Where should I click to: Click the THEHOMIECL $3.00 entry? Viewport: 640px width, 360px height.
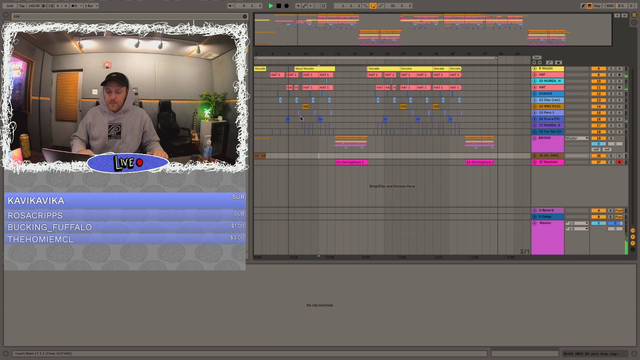click(x=125, y=239)
